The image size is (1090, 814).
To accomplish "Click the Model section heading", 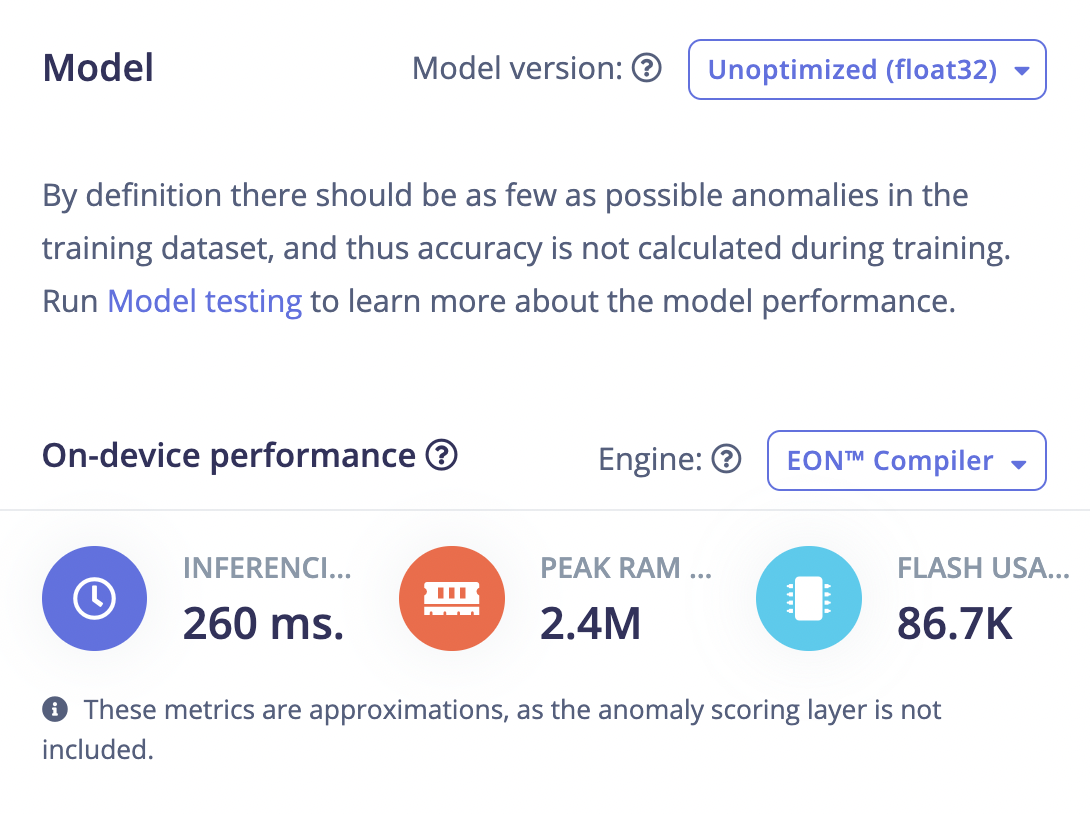I will [x=98, y=68].
